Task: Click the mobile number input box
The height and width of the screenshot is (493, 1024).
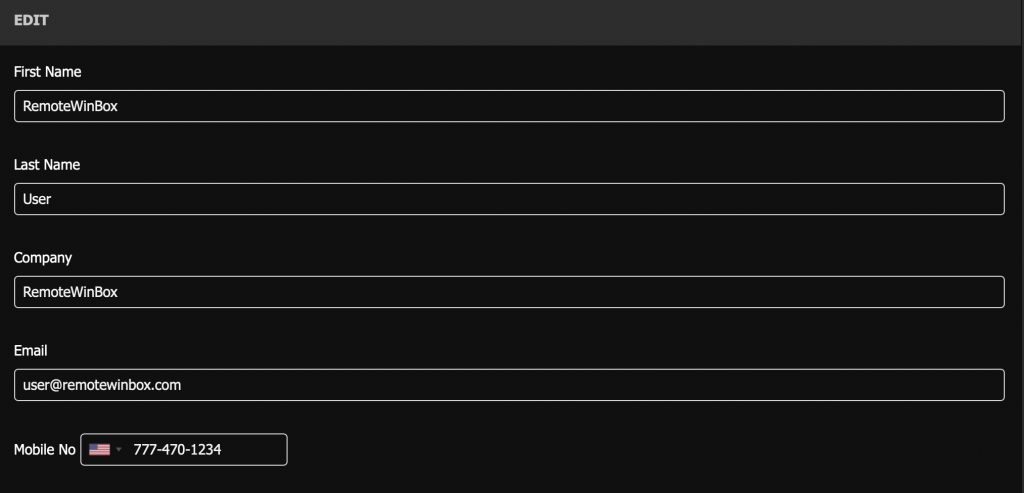Action: (250, 450)
